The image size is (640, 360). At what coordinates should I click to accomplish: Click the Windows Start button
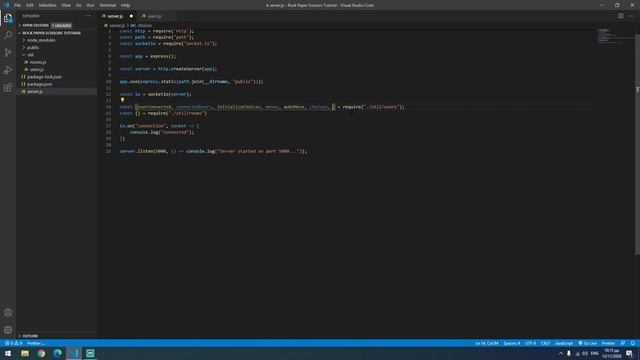click(8, 353)
